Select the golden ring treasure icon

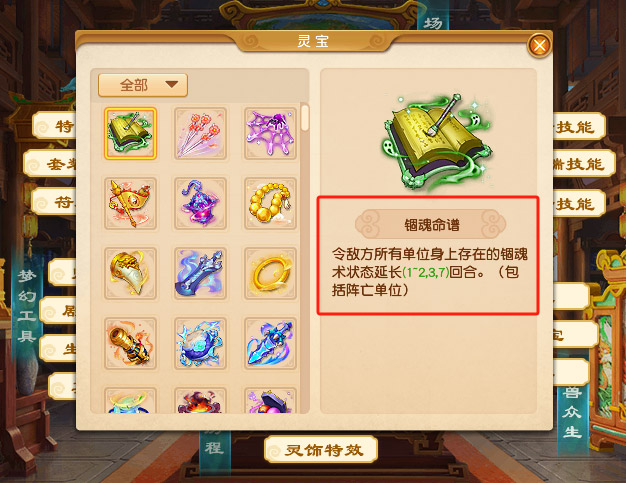point(270,273)
